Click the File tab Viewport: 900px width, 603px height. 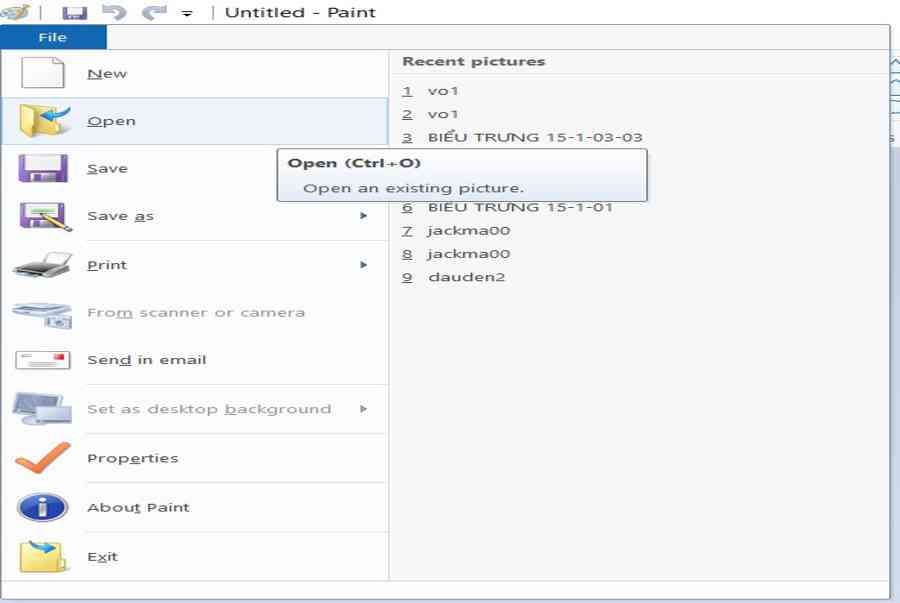[x=53, y=37]
